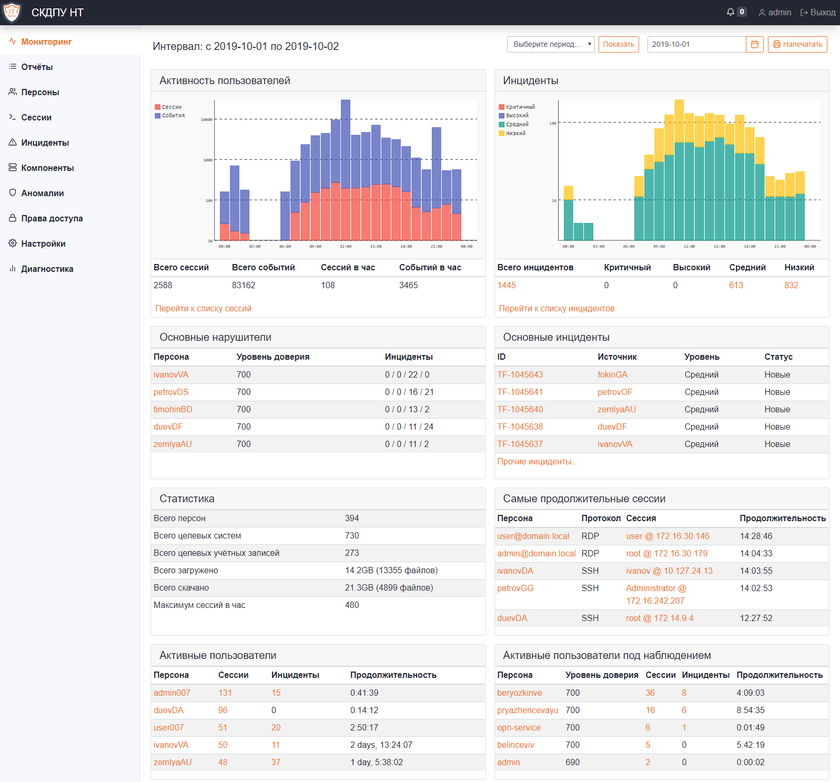Click the Anomalies shield icon in sidebar

tap(12, 193)
